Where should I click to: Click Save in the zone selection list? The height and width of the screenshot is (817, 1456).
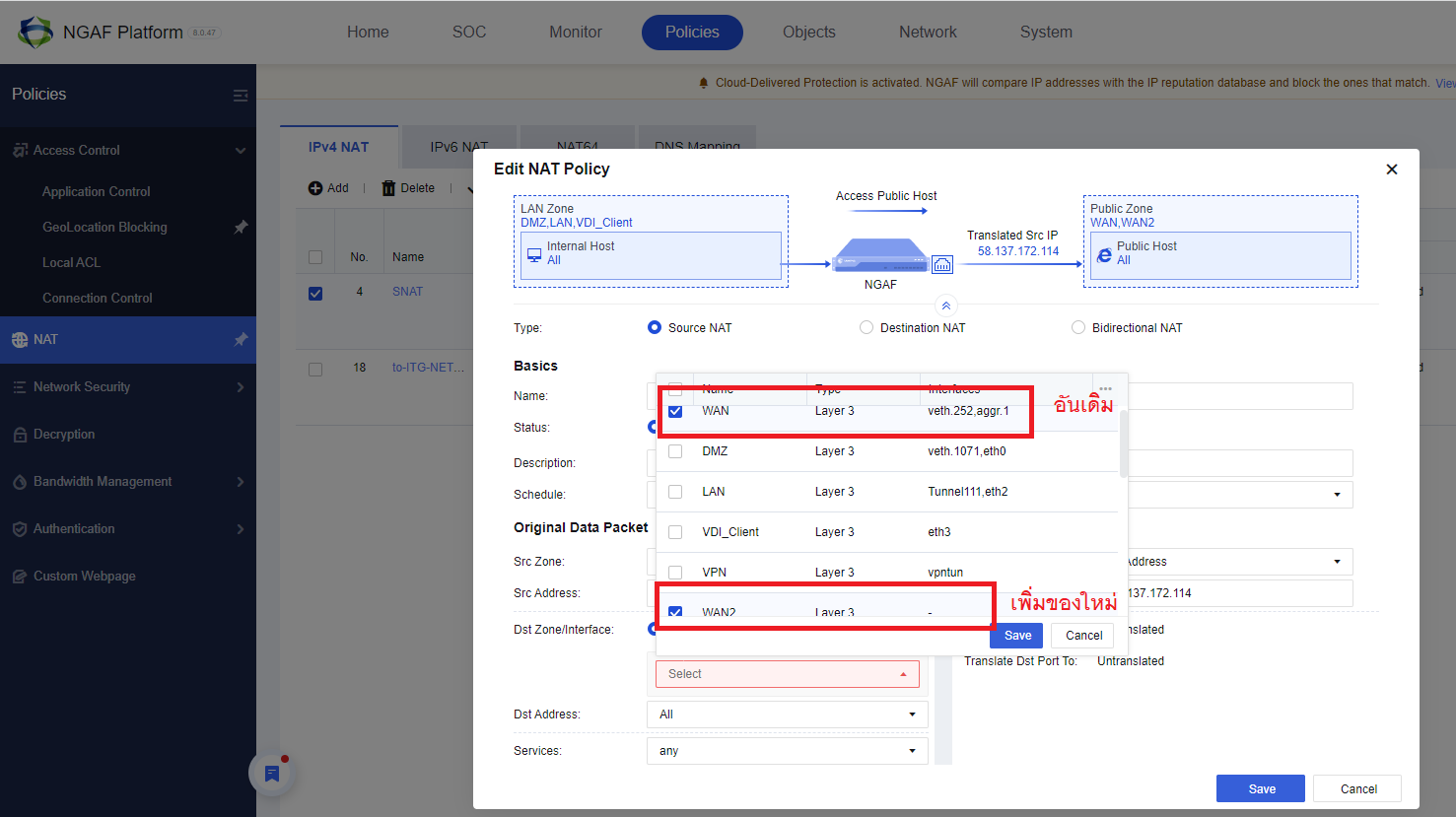click(x=1016, y=635)
